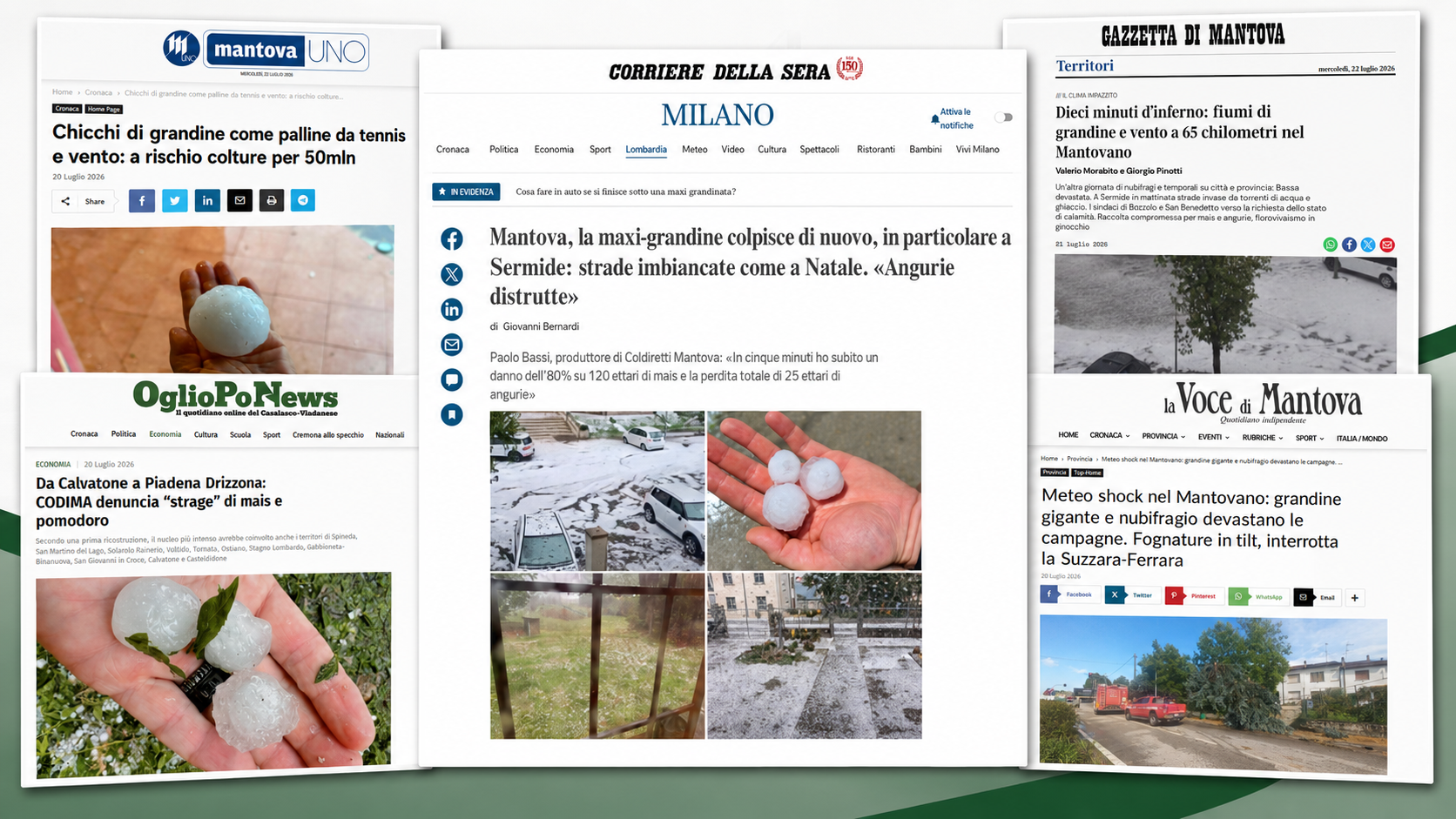The width and height of the screenshot is (1456, 819).
Task: Click the Corriere della Sera logo
Action: pyautogui.click(x=735, y=70)
